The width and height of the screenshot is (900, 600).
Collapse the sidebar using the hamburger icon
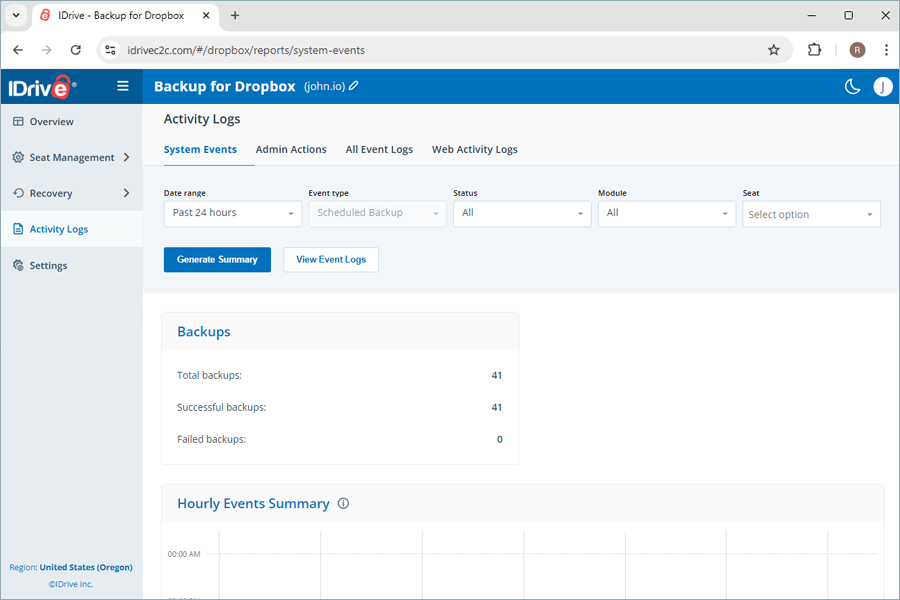click(x=122, y=86)
